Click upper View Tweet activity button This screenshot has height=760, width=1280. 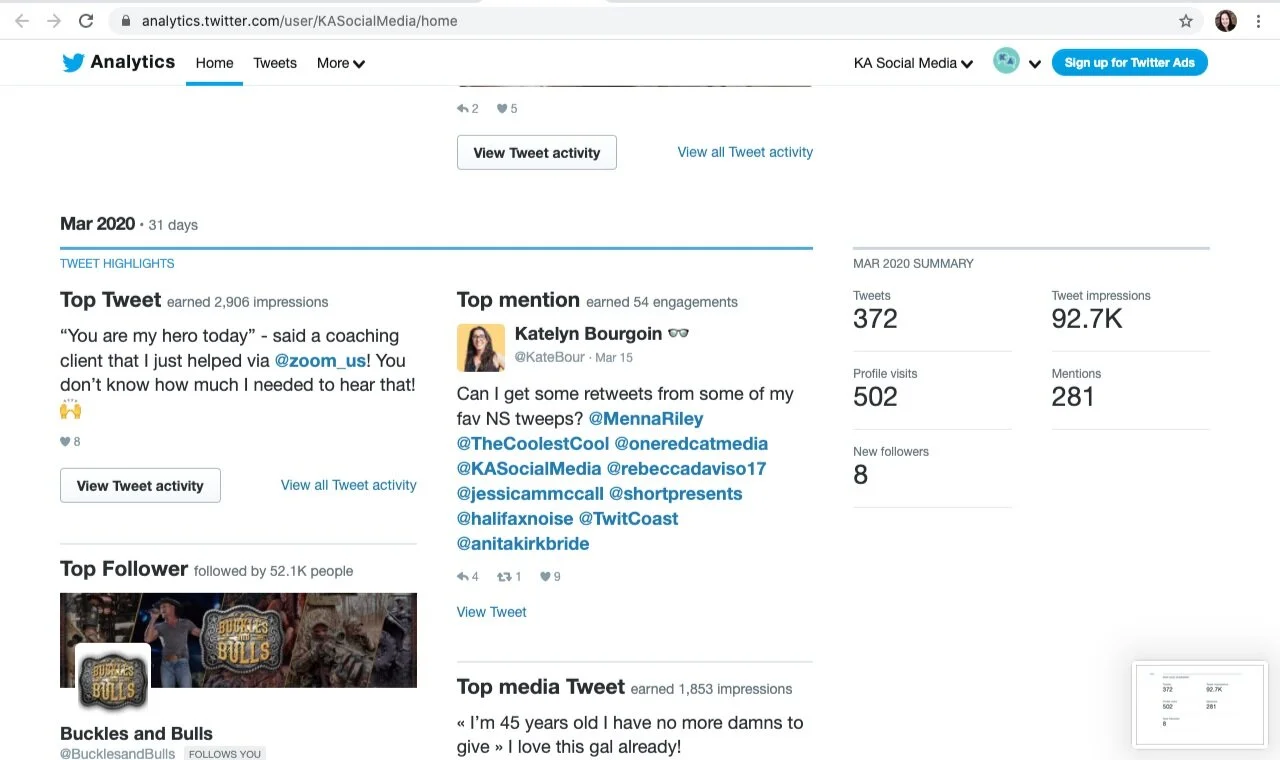click(x=537, y=153)
